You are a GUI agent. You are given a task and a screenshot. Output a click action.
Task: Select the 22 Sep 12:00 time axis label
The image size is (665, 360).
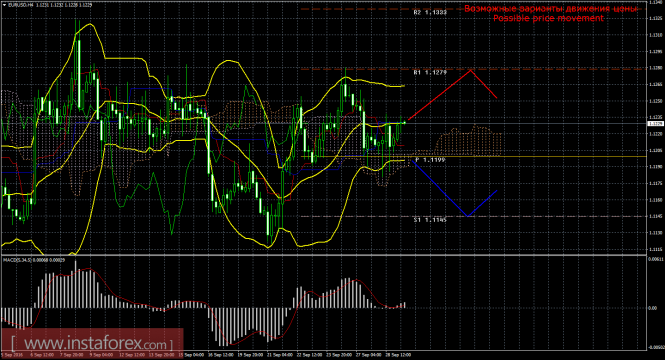[309, 354]
